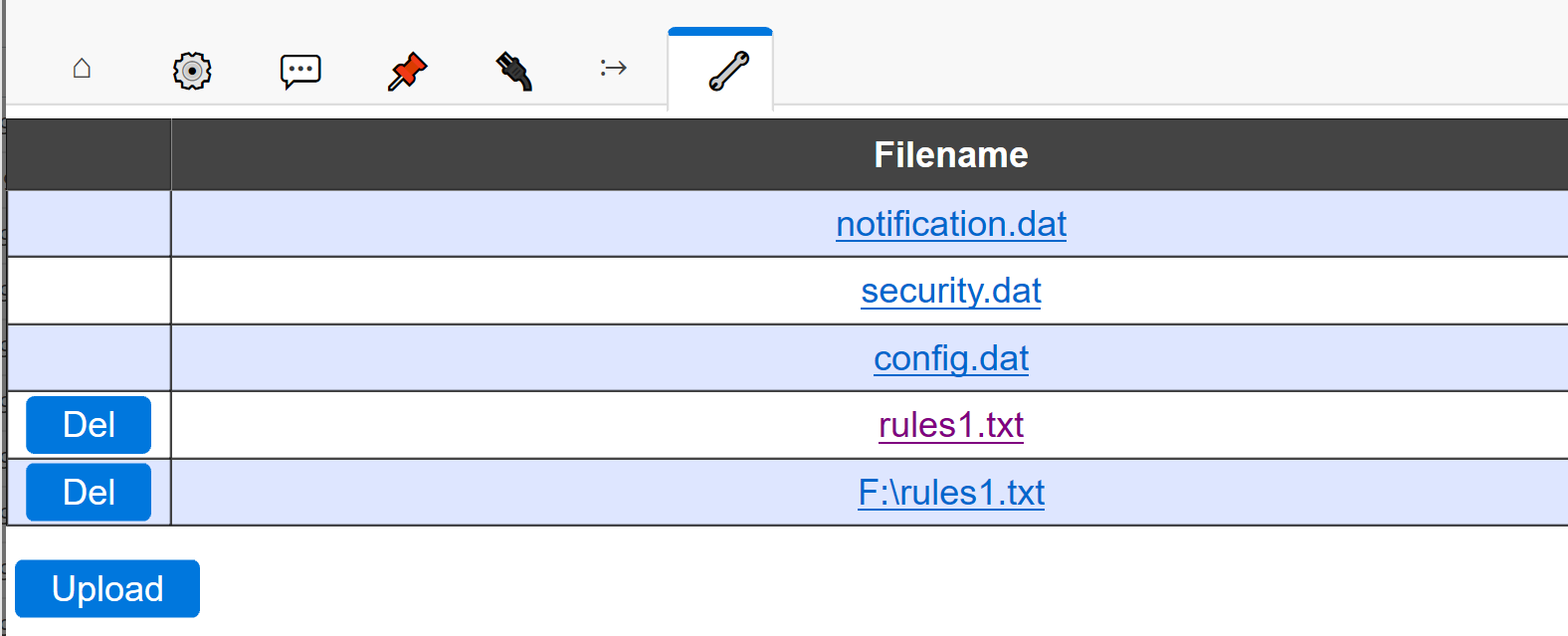This screenshot has height=636, width=1568.
Task: Open the notification.dat file link
Action: point(950,224)
